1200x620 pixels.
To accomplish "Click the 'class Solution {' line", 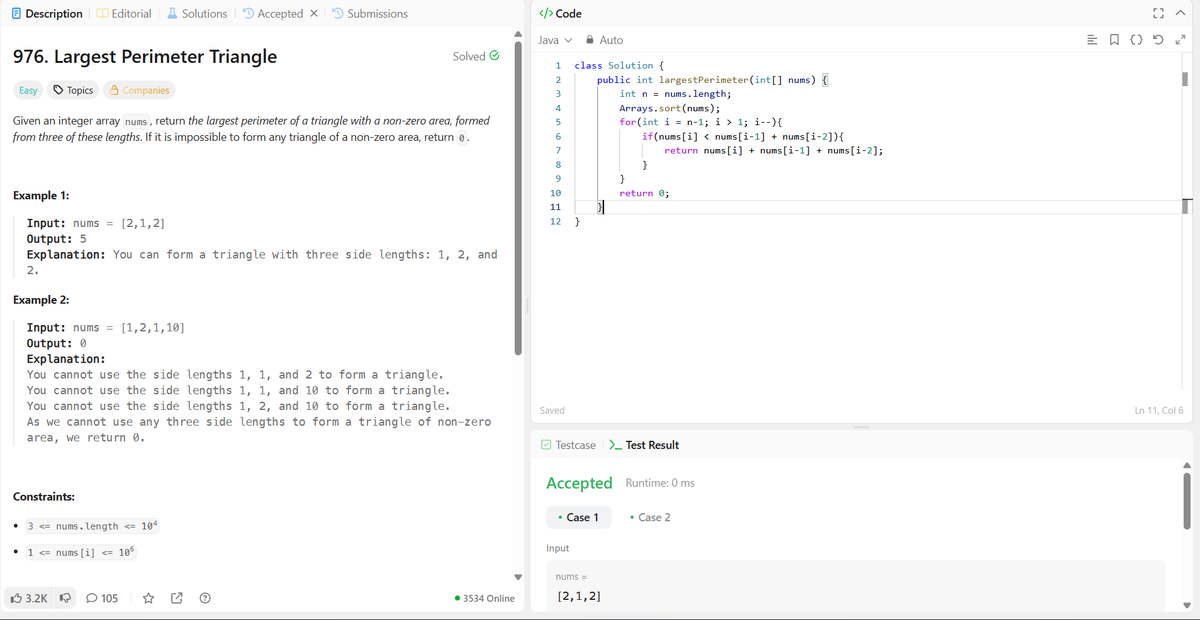I will (618, 65).
